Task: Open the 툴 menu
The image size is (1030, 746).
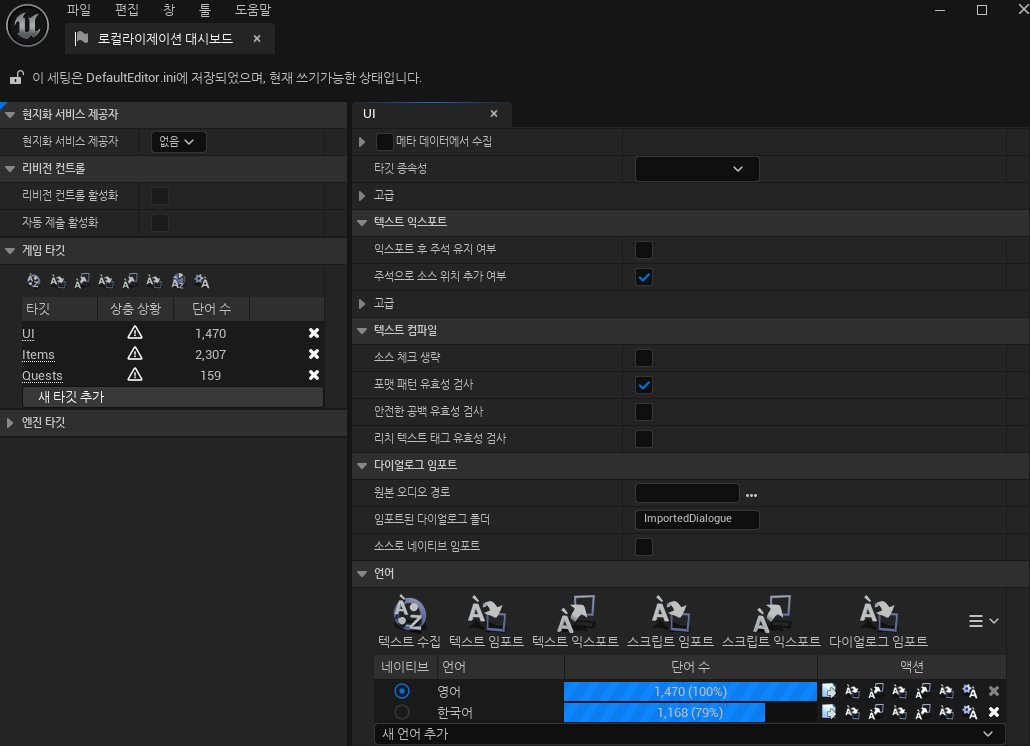Action: (205, 10)
